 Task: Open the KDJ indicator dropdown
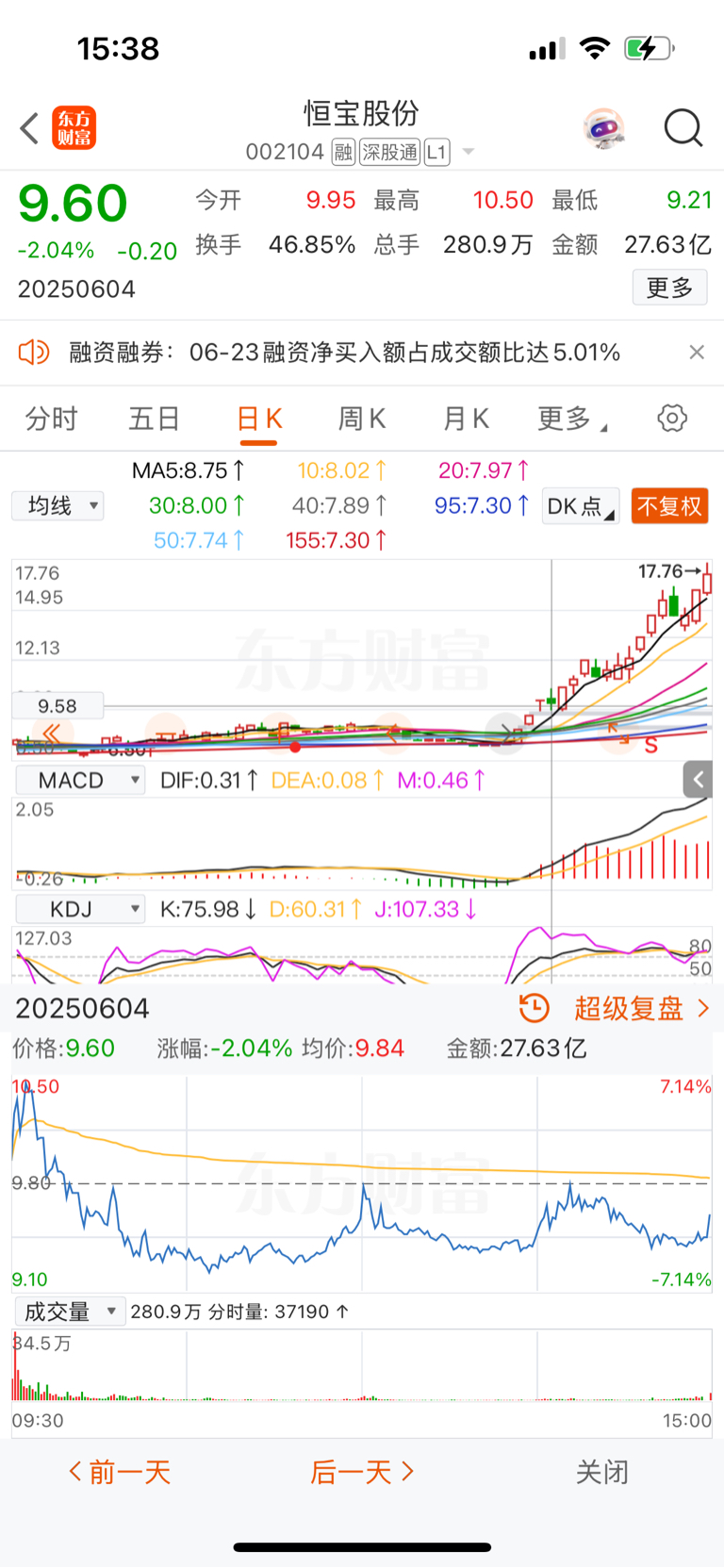click(x=80, y=909)
